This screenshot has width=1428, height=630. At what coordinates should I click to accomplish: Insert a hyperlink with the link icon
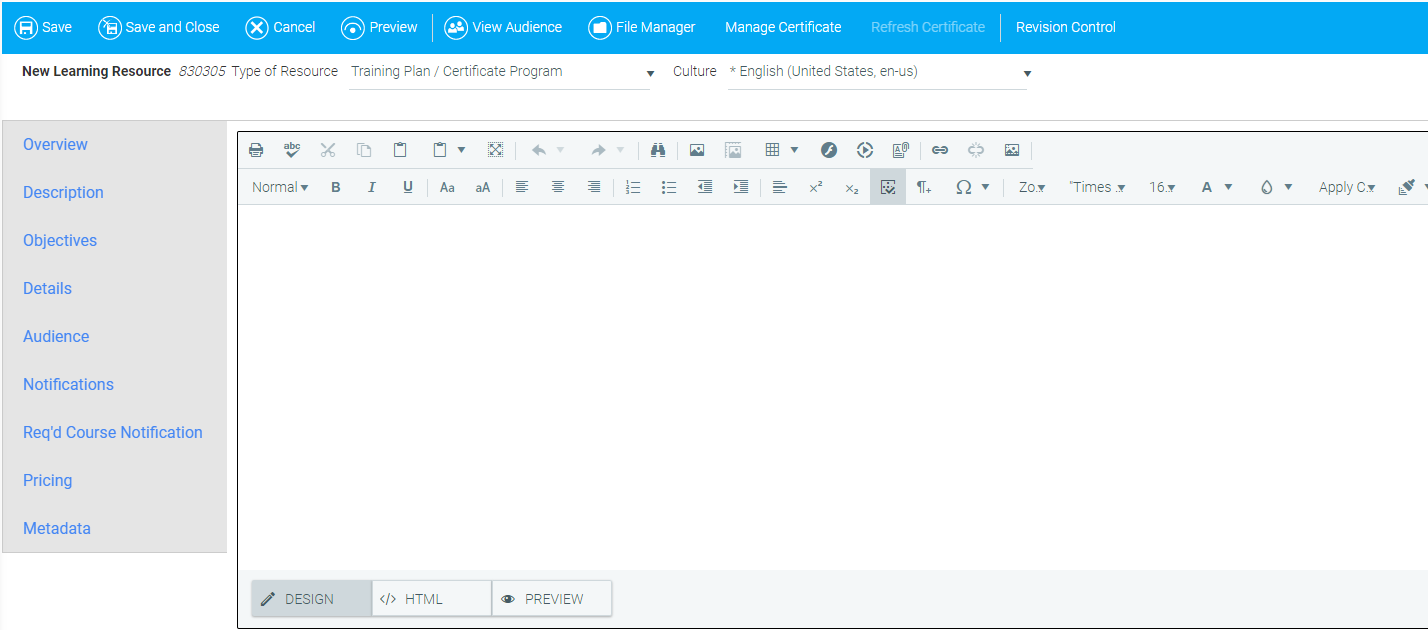tap(940, 150)
